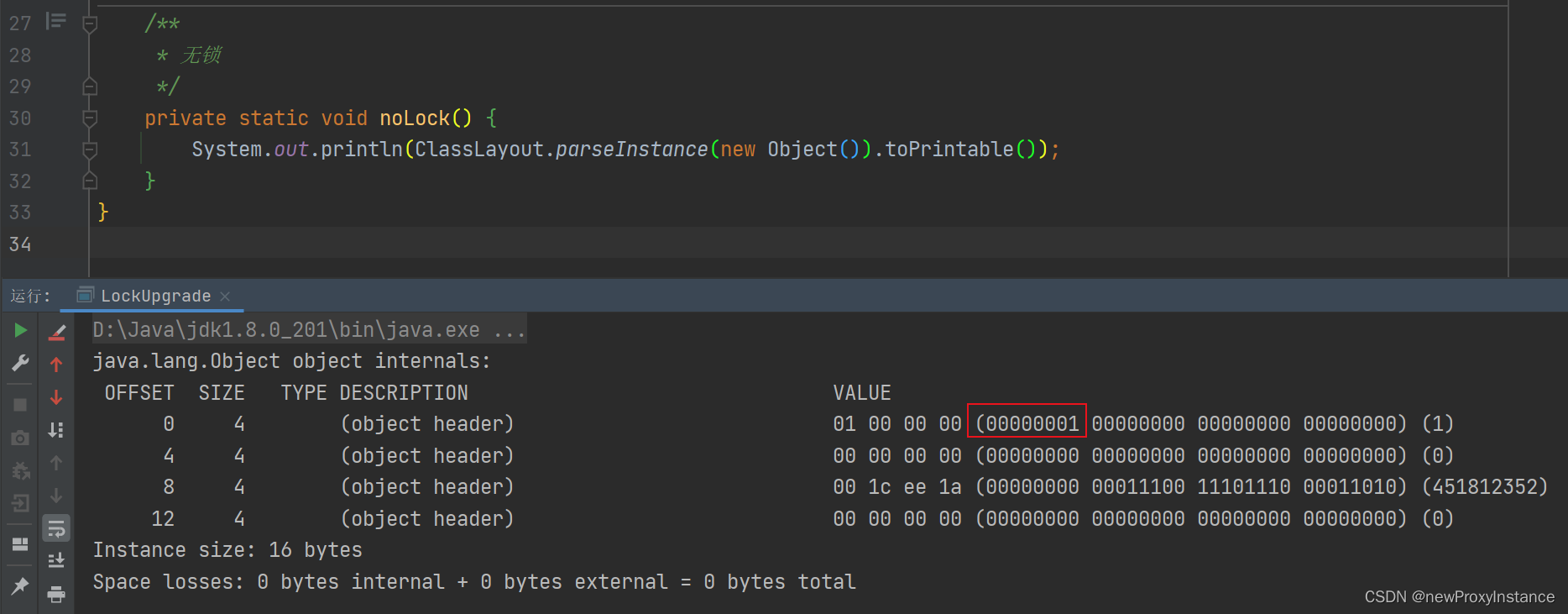Click the gray up stack-trace arrow
This screenshot has height=614, width=1568.
(56, 463)
